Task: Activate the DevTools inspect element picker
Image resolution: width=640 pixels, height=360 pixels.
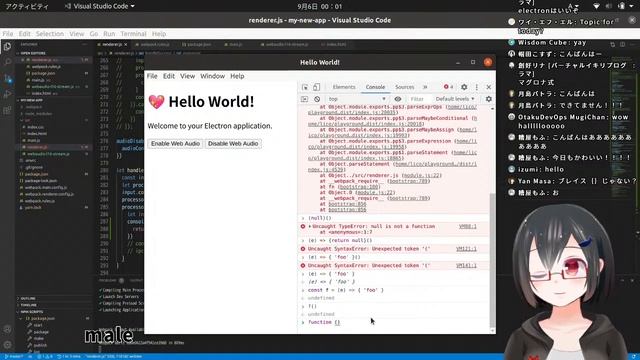Action: coord(305,87)
